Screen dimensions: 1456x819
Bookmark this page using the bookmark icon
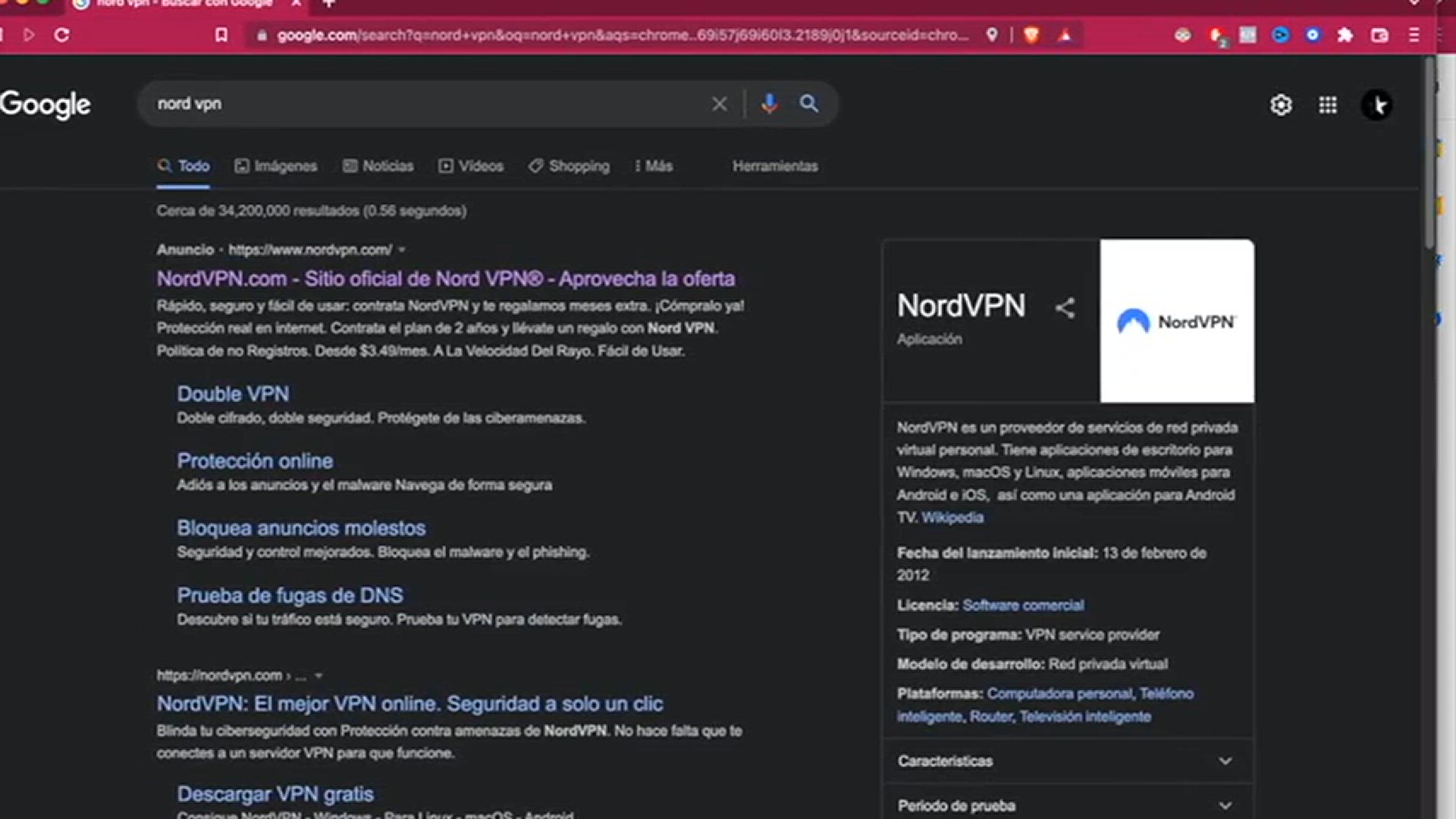[x=221, y=35]
